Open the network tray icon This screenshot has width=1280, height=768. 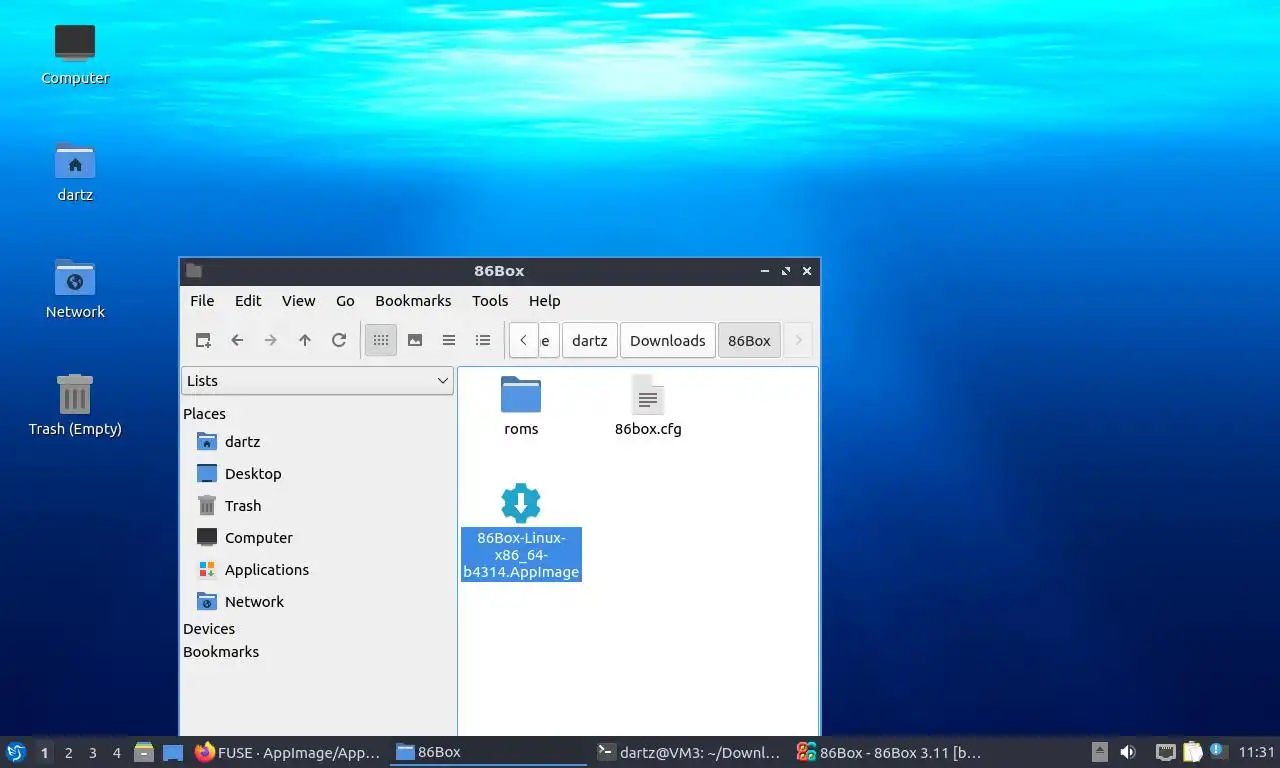1165,752
